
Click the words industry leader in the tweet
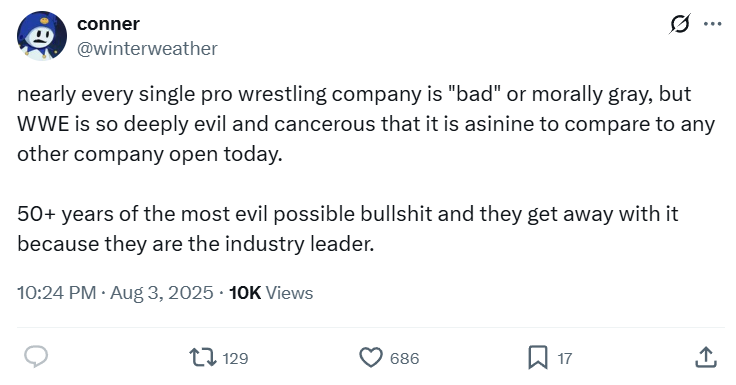click(299, 244)
